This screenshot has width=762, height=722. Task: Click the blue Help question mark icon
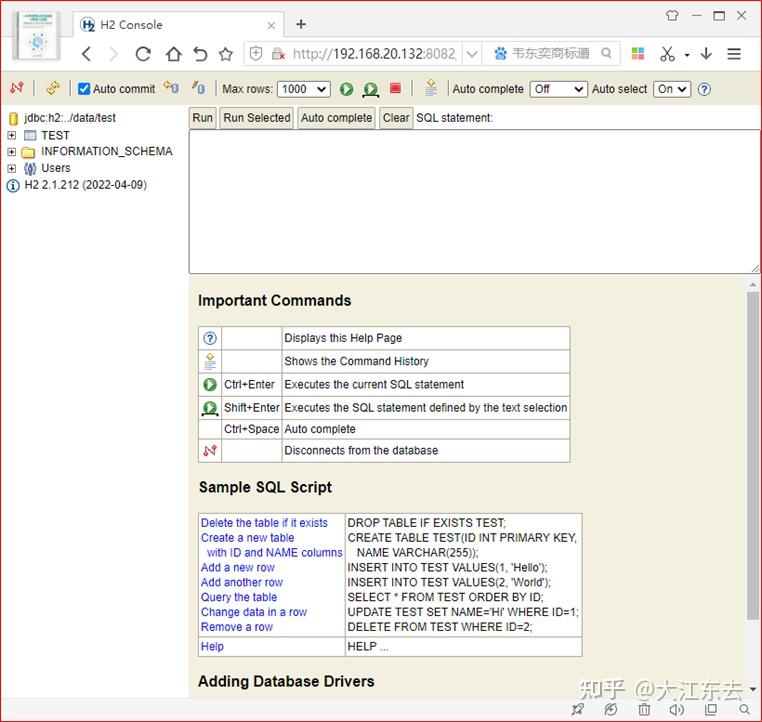click(x=704, y=89)
